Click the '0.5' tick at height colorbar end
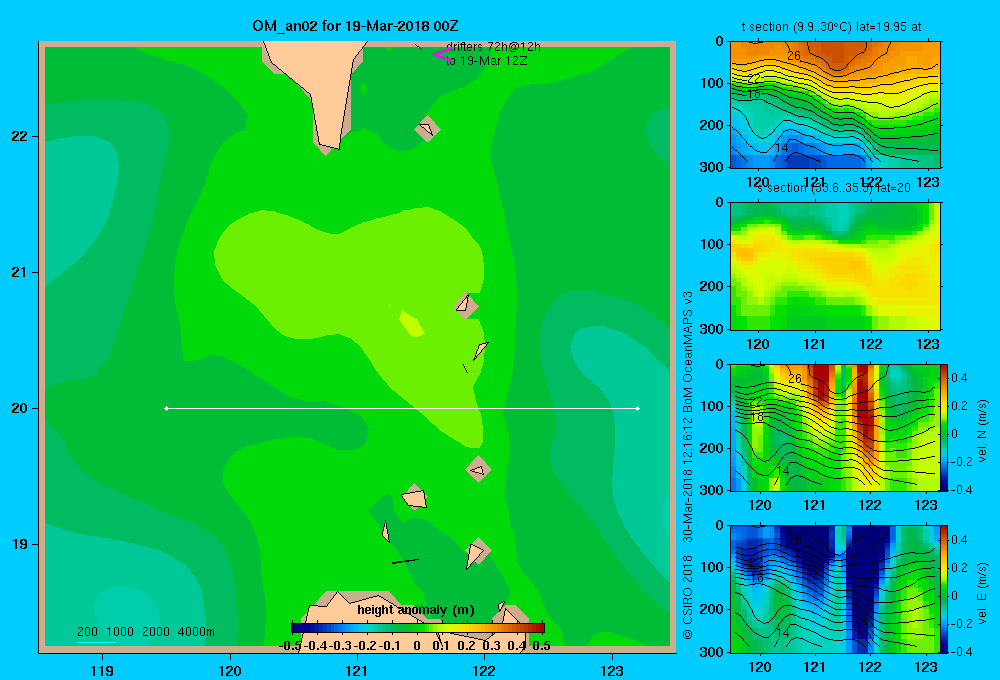Viewport: 1000px width, 680px height. click(x=541, y=646)
